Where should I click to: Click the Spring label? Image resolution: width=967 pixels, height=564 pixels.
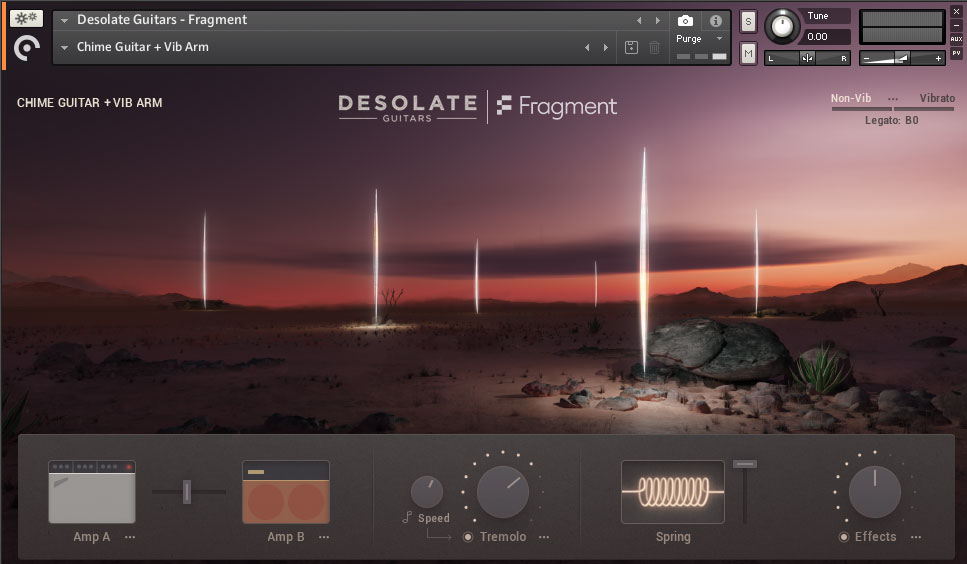pos(673,537)
